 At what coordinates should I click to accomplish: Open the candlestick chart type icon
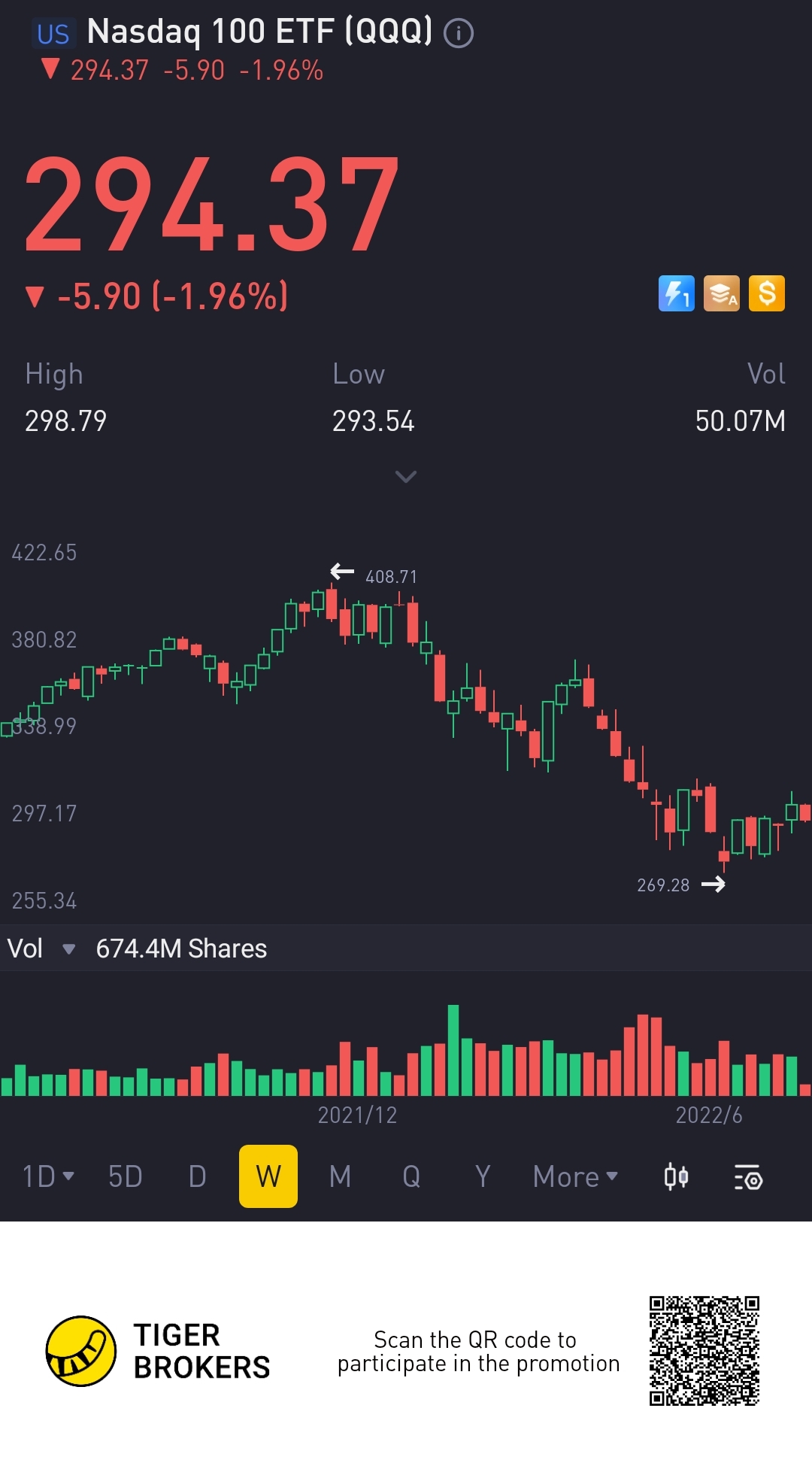click(x=676, y=1176)
